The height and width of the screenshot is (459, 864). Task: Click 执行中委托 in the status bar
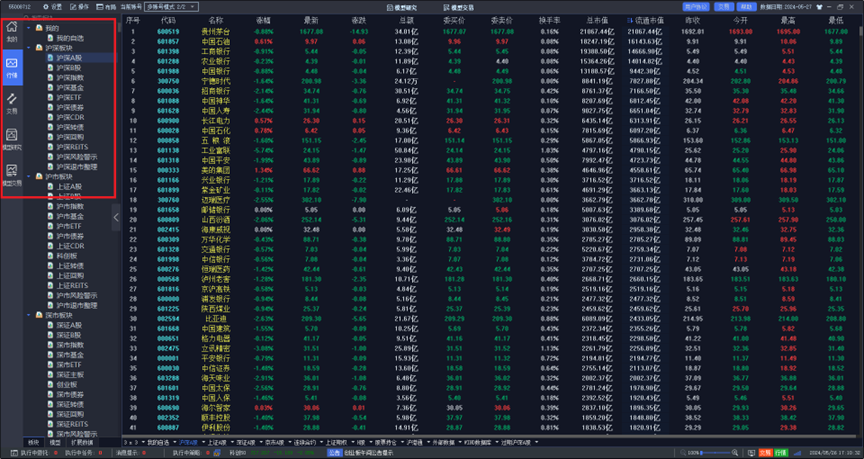pyautogui.click(x=34, y=452)
